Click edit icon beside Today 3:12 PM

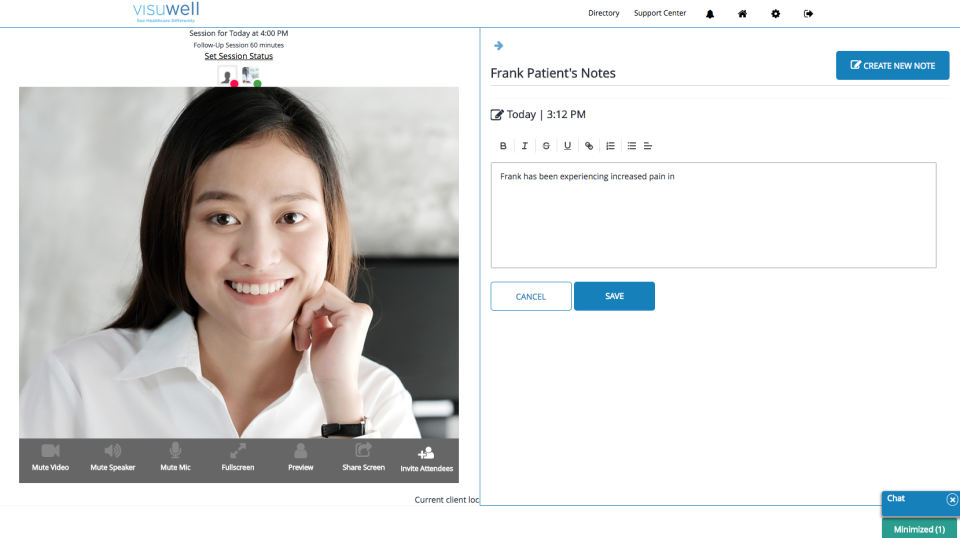pyautogui.click(x=497, y=114)
